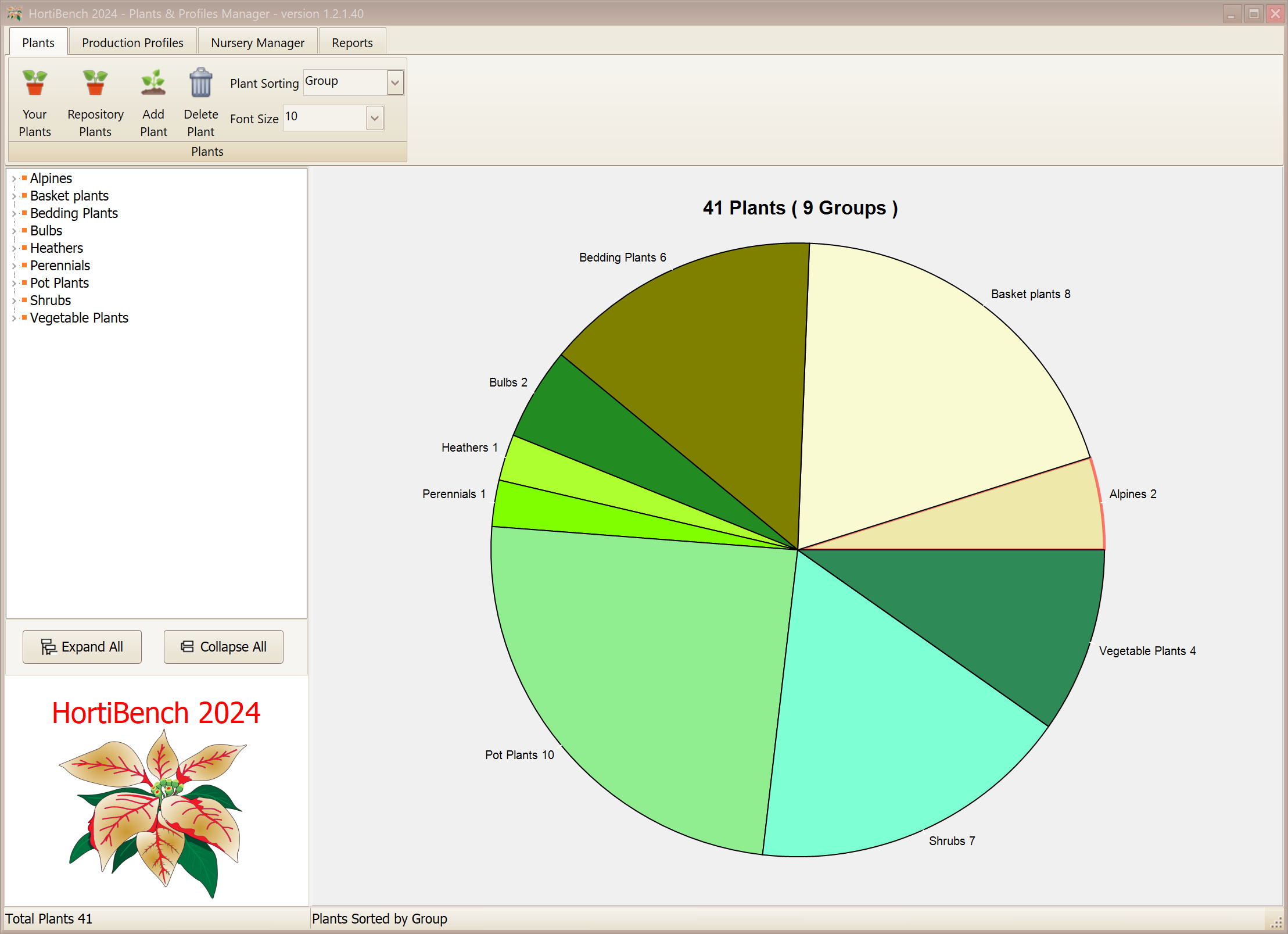Click the Collapse All button
This screenshot has height=934, width=1288.
click(x=223, y=646)
